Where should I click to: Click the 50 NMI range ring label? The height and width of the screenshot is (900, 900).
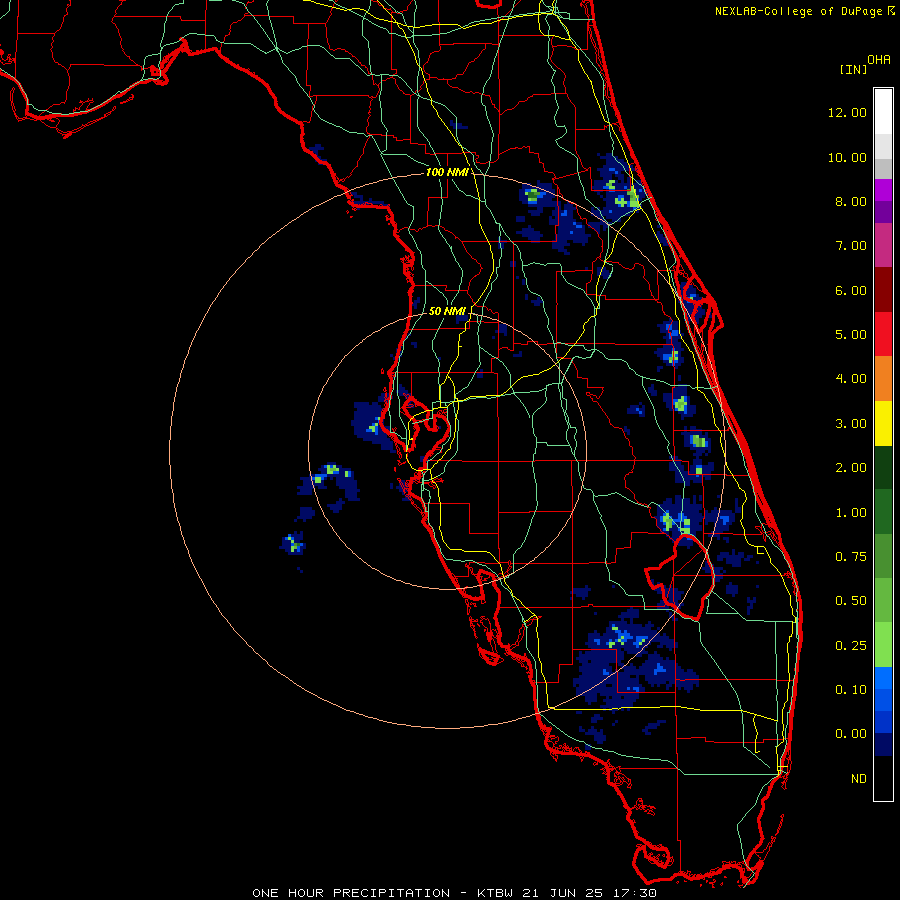[447, 311]
